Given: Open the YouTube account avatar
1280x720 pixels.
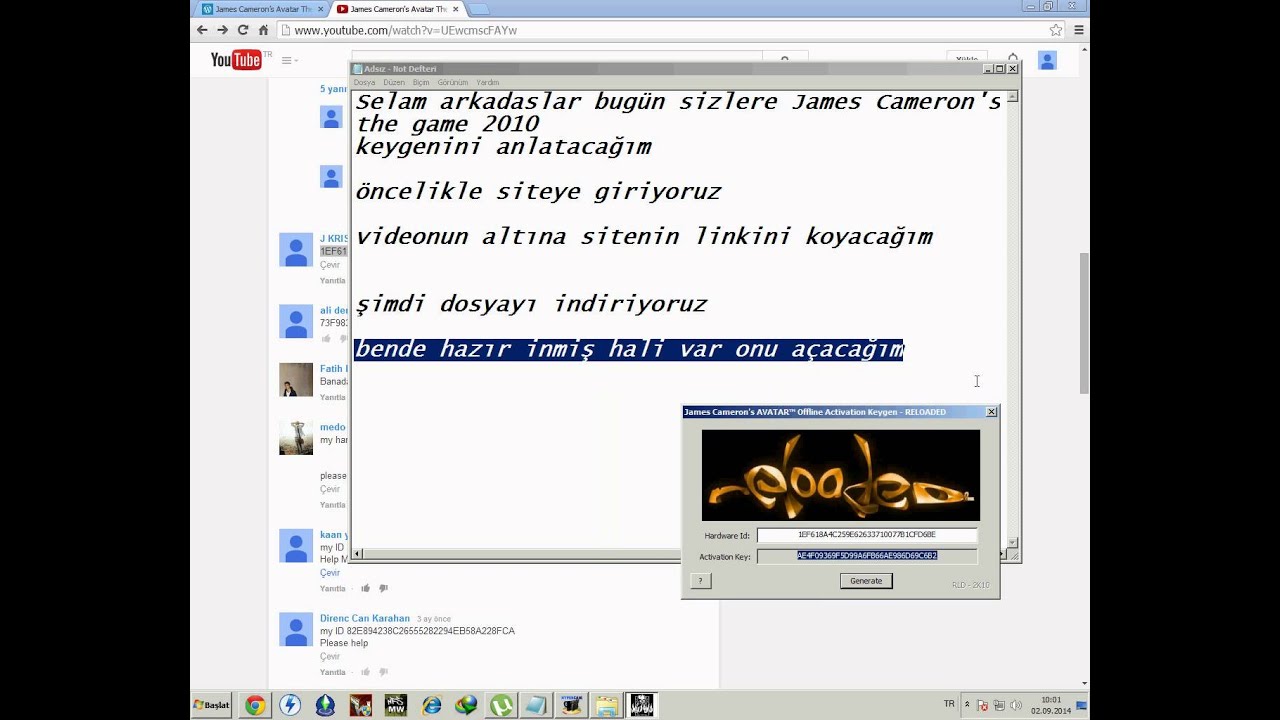Looking at the screenshot, I should (1047, 60).
